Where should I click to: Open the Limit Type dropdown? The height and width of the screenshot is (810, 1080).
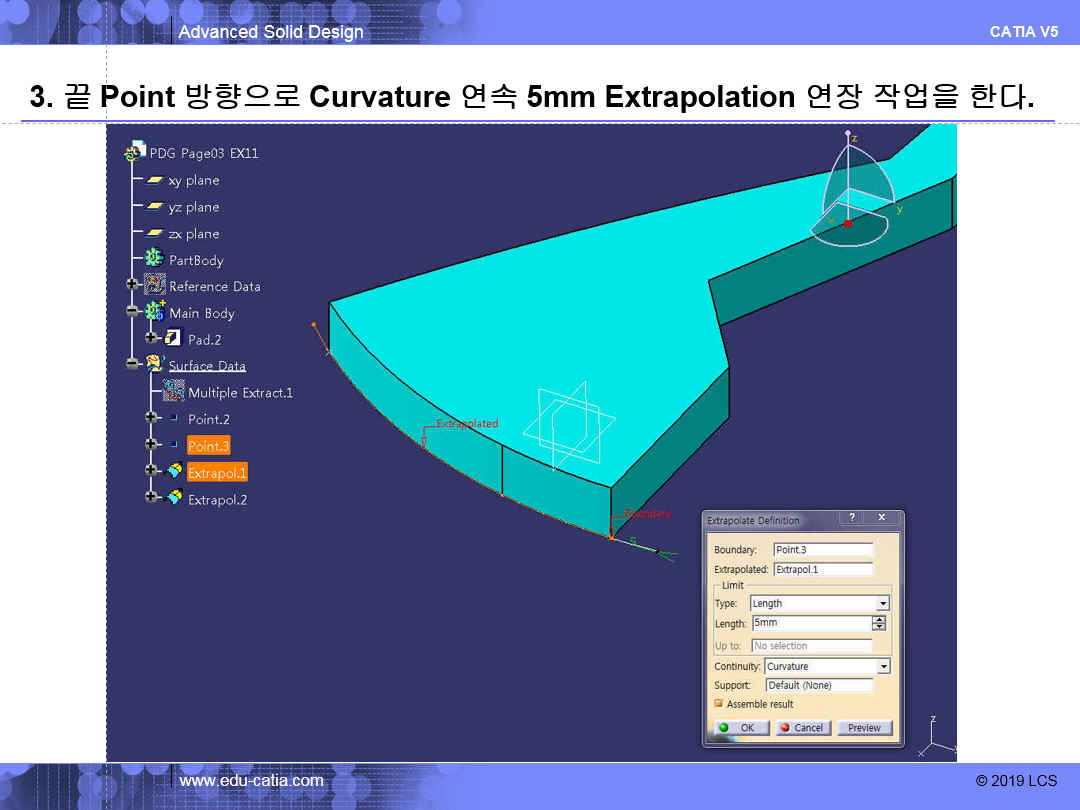[x=882, y=604]
